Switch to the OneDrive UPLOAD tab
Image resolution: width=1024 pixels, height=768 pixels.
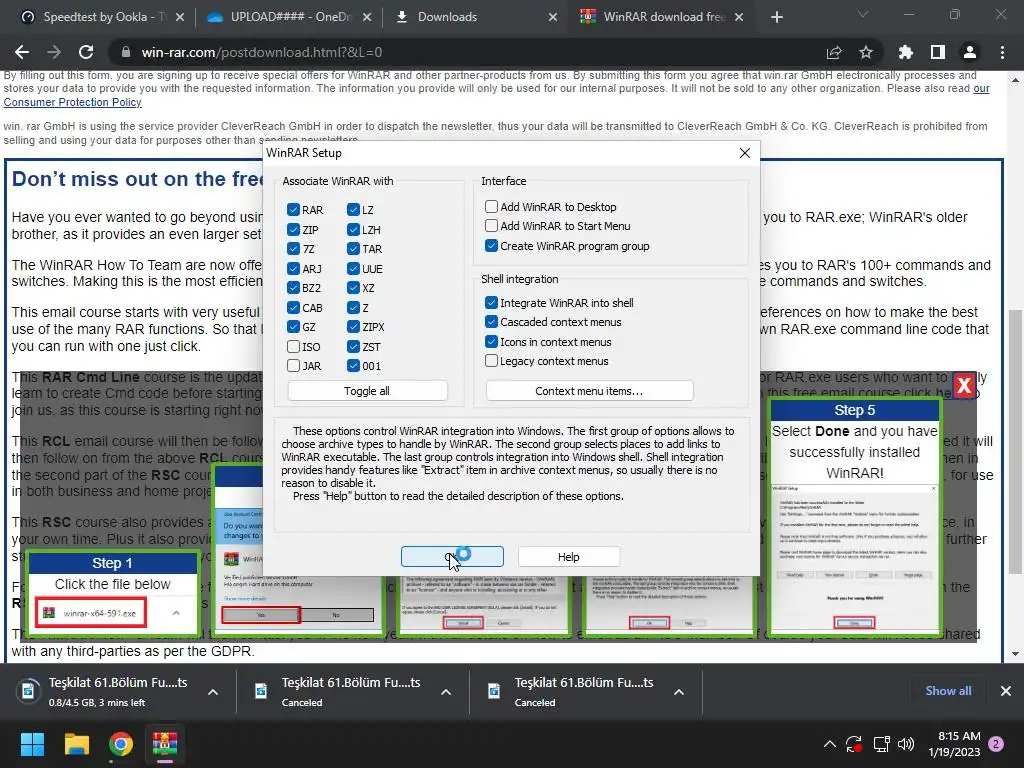coord(291,17)
